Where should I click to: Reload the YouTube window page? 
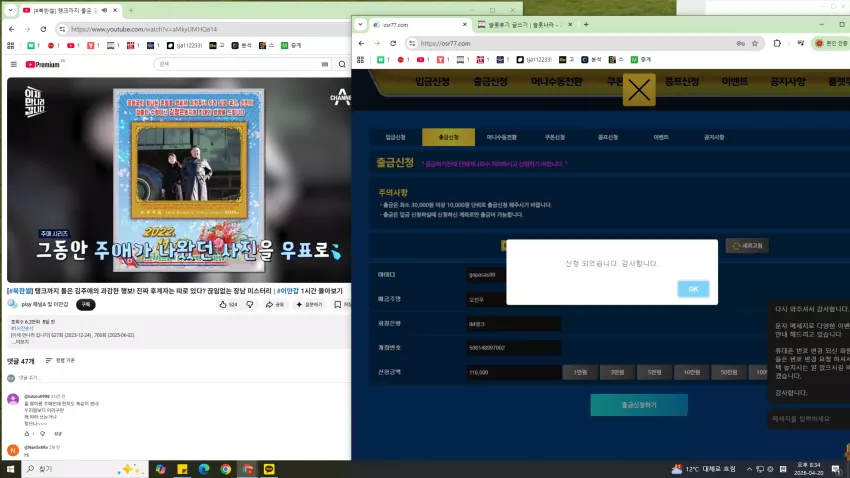(x=43, y=29)
